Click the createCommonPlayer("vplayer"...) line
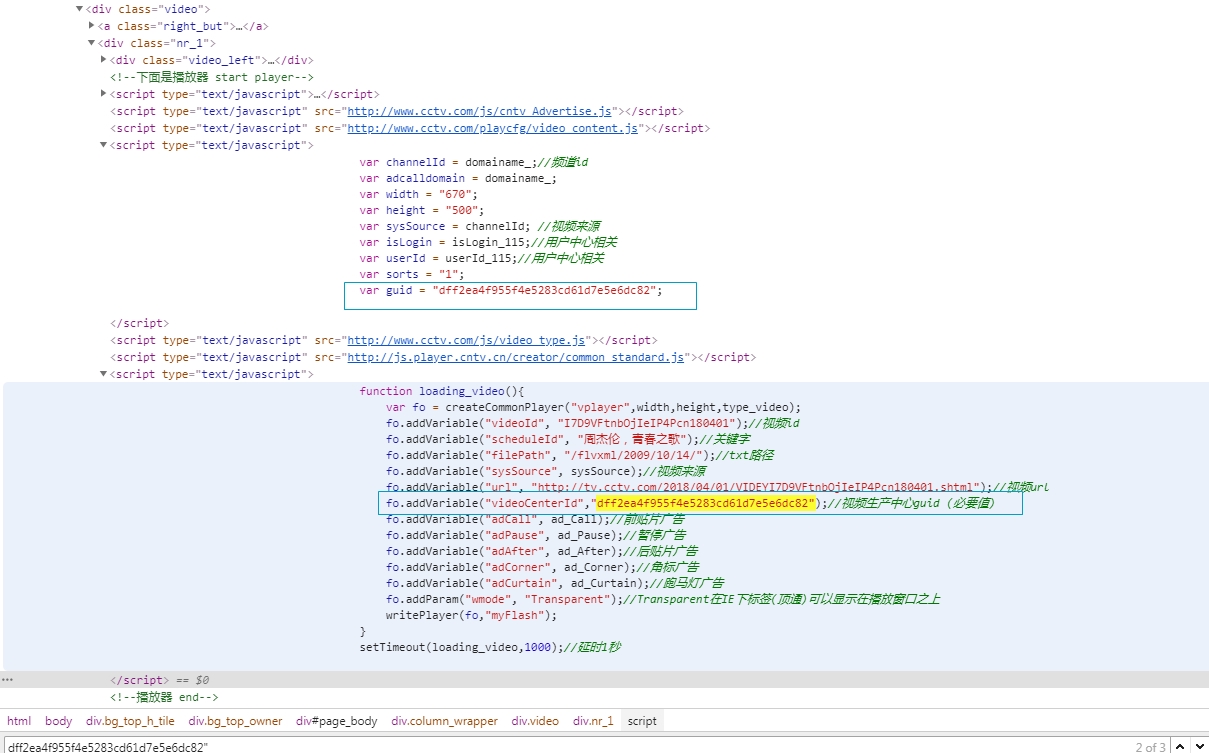1209x753 pixels. (594, 407)
